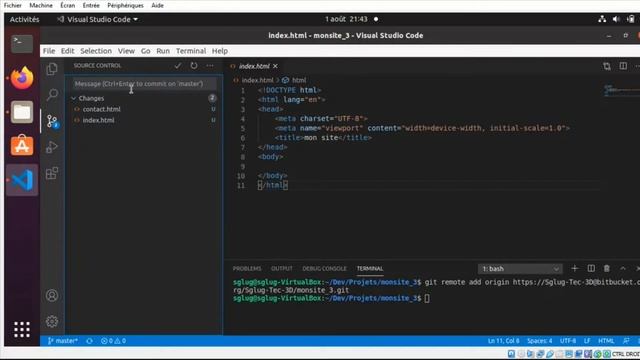The width and height of the screenshot is (640, 360).
Task: Open Activités overview in top bar
Action: pos(24,19)
